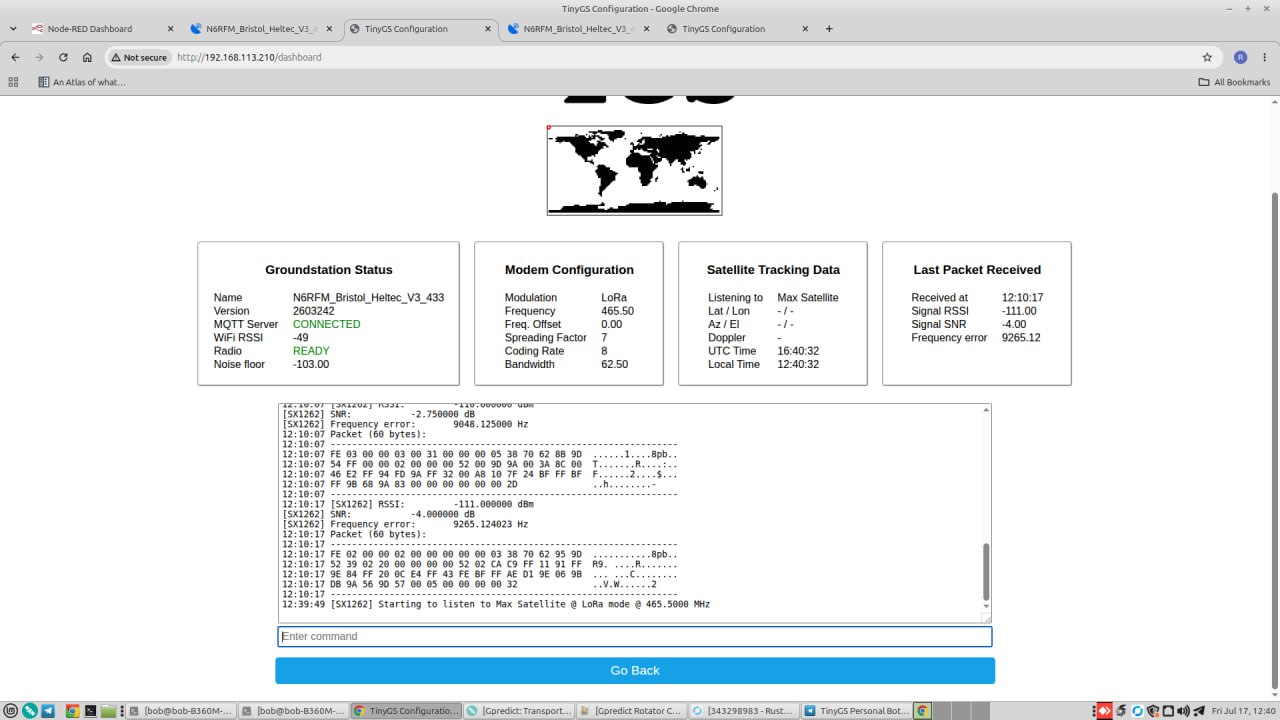The width and height of the screenshot is (1280, 720).
Task: Click the world map image
Action: point(634,170)
